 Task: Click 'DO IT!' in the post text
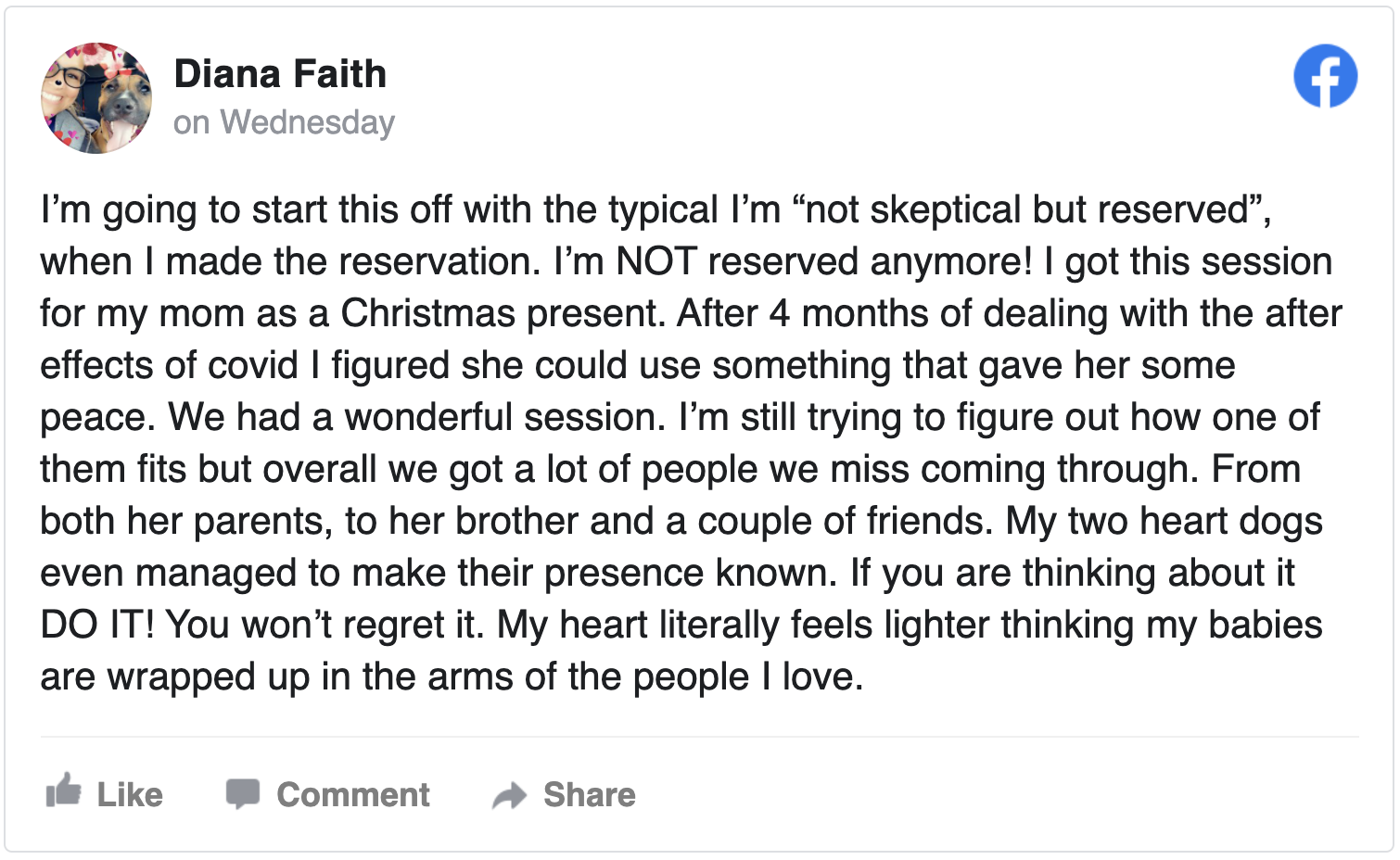pyautogui.click(x=97, y=625)
